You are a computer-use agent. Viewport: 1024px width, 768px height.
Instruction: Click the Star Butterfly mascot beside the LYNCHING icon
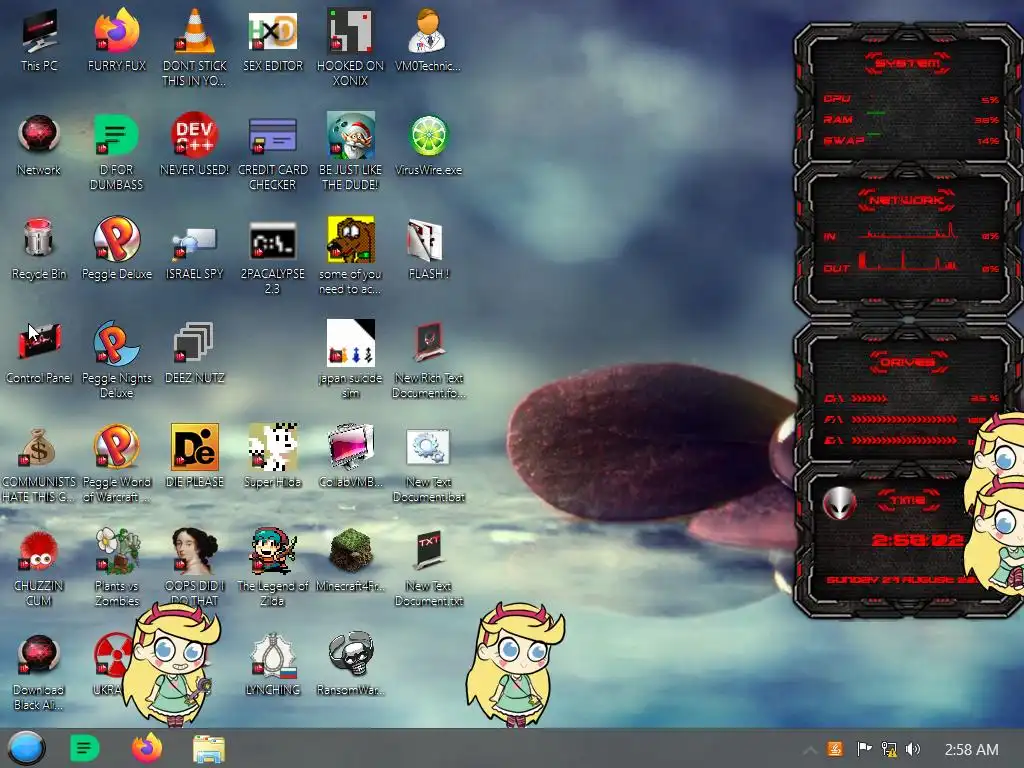tap(172, 664)
